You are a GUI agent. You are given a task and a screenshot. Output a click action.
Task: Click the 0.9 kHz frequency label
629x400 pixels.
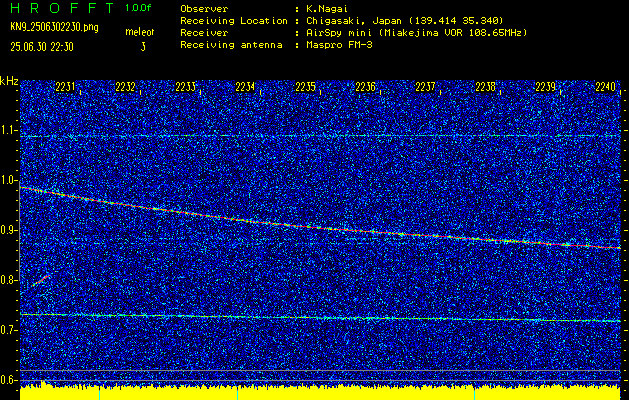(9, 230)
